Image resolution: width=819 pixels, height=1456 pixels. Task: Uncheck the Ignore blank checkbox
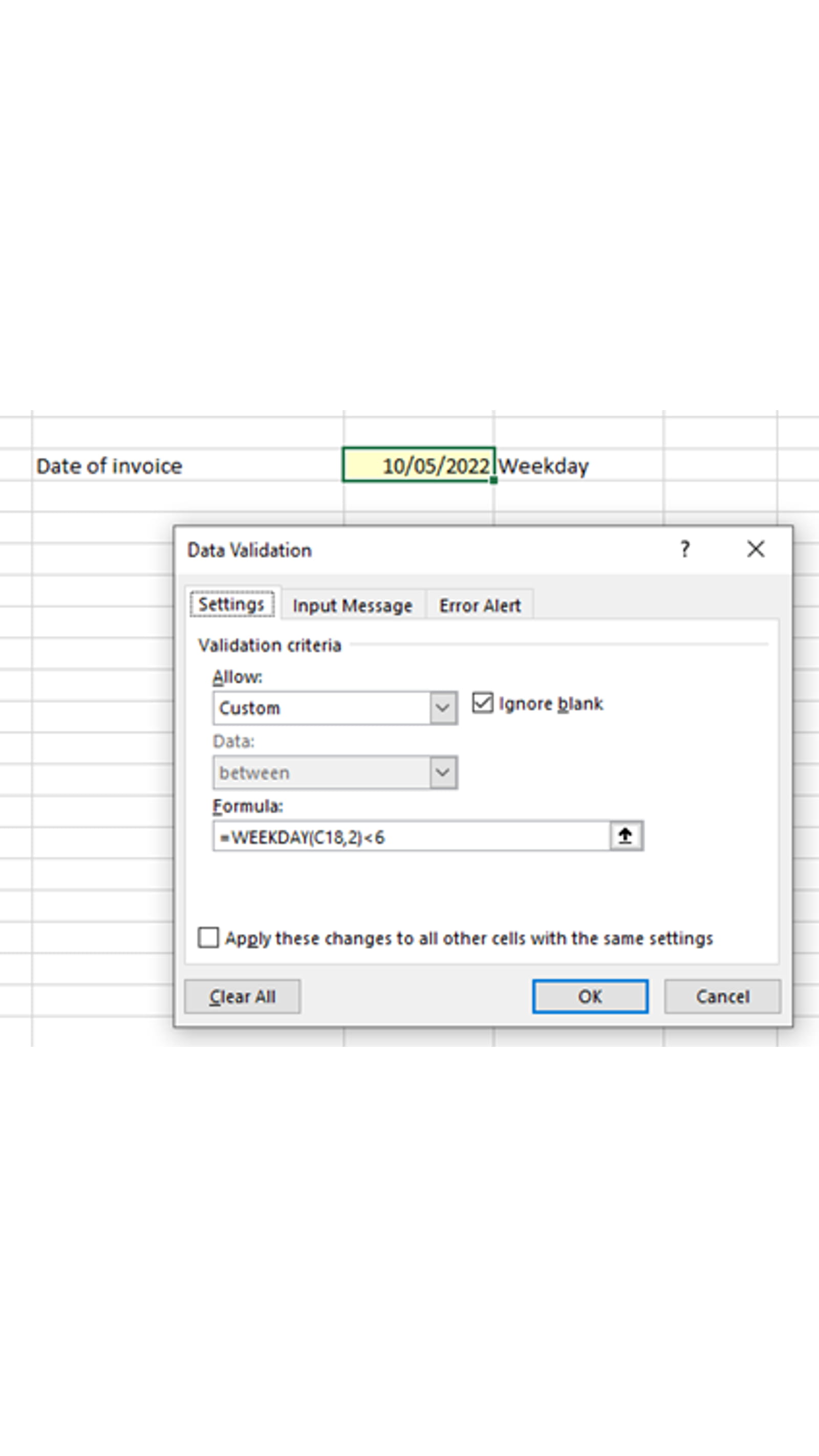[483, 702]
